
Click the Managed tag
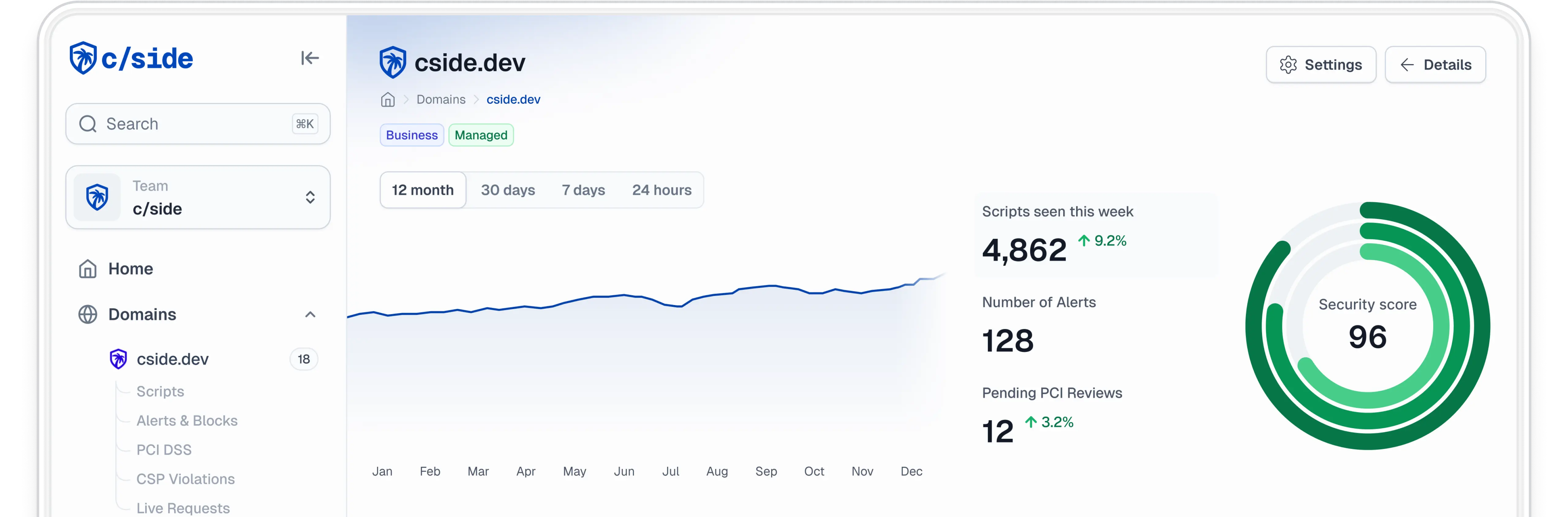point(481,135)
